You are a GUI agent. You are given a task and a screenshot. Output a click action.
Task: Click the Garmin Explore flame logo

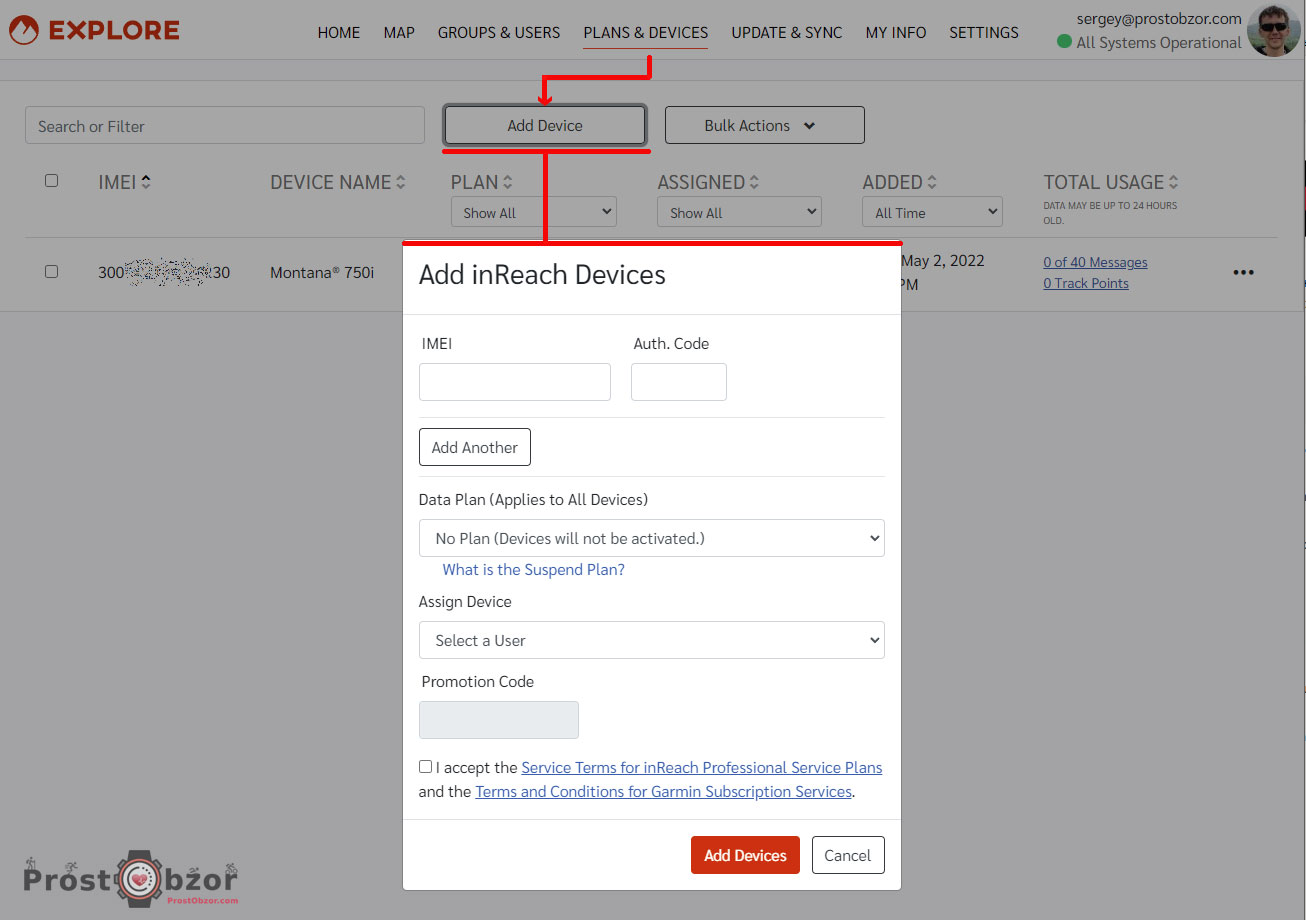[x=23, y=31]
